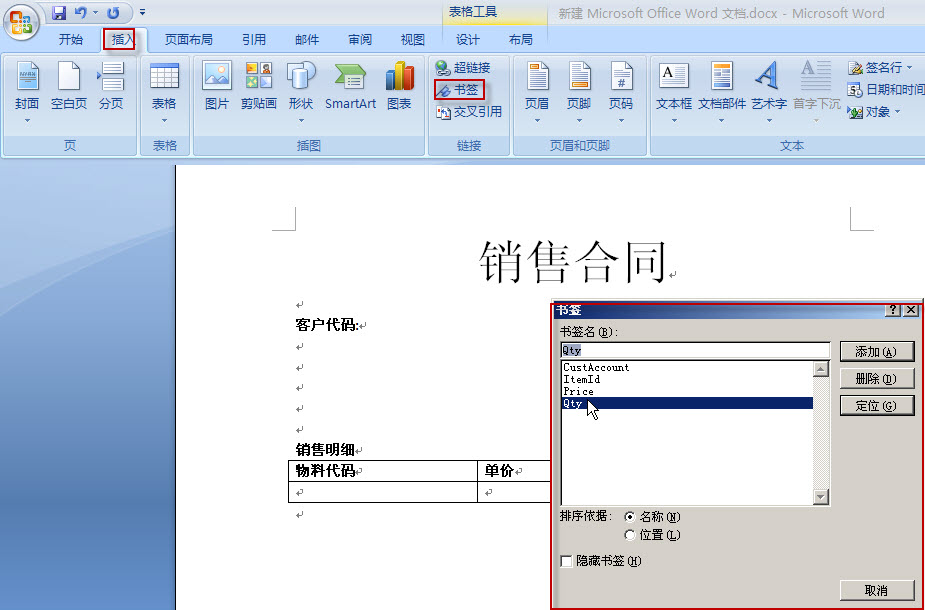Insert a page break (分页)

point(111,86)
